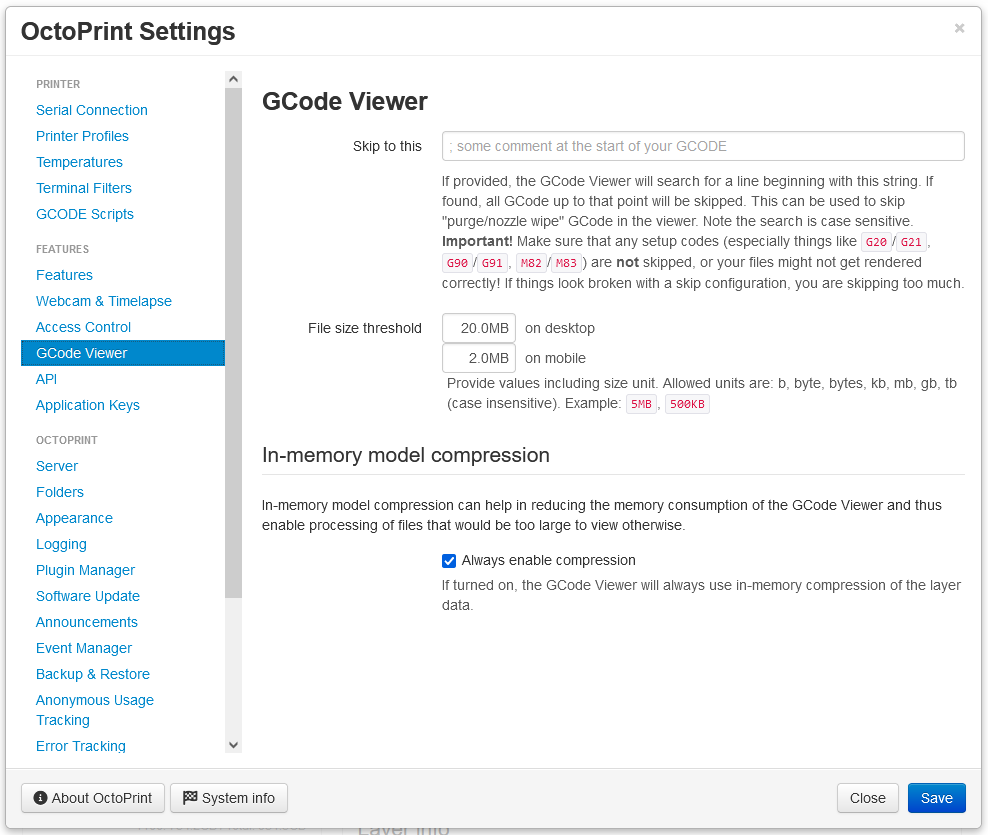Dismiss settings via the × icon

pyautogui.click(x=959, y=28)
